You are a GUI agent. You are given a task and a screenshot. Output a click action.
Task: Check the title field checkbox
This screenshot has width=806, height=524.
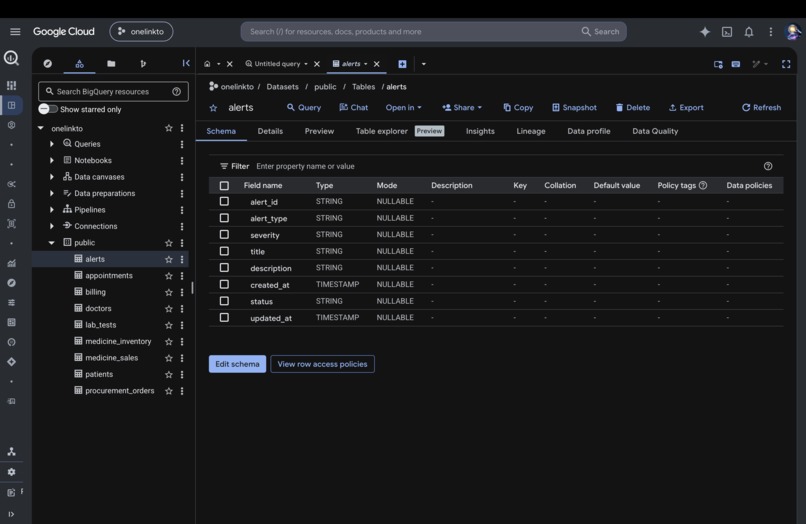224,251
